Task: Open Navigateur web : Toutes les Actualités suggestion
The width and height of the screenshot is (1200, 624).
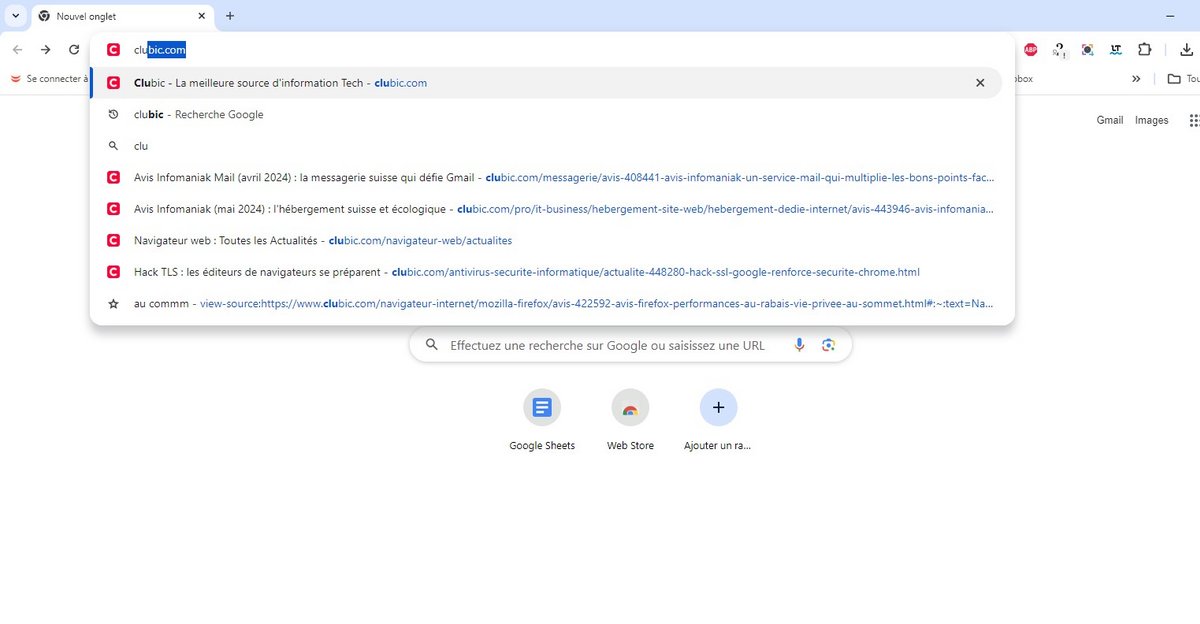Action: click(546, 241)
